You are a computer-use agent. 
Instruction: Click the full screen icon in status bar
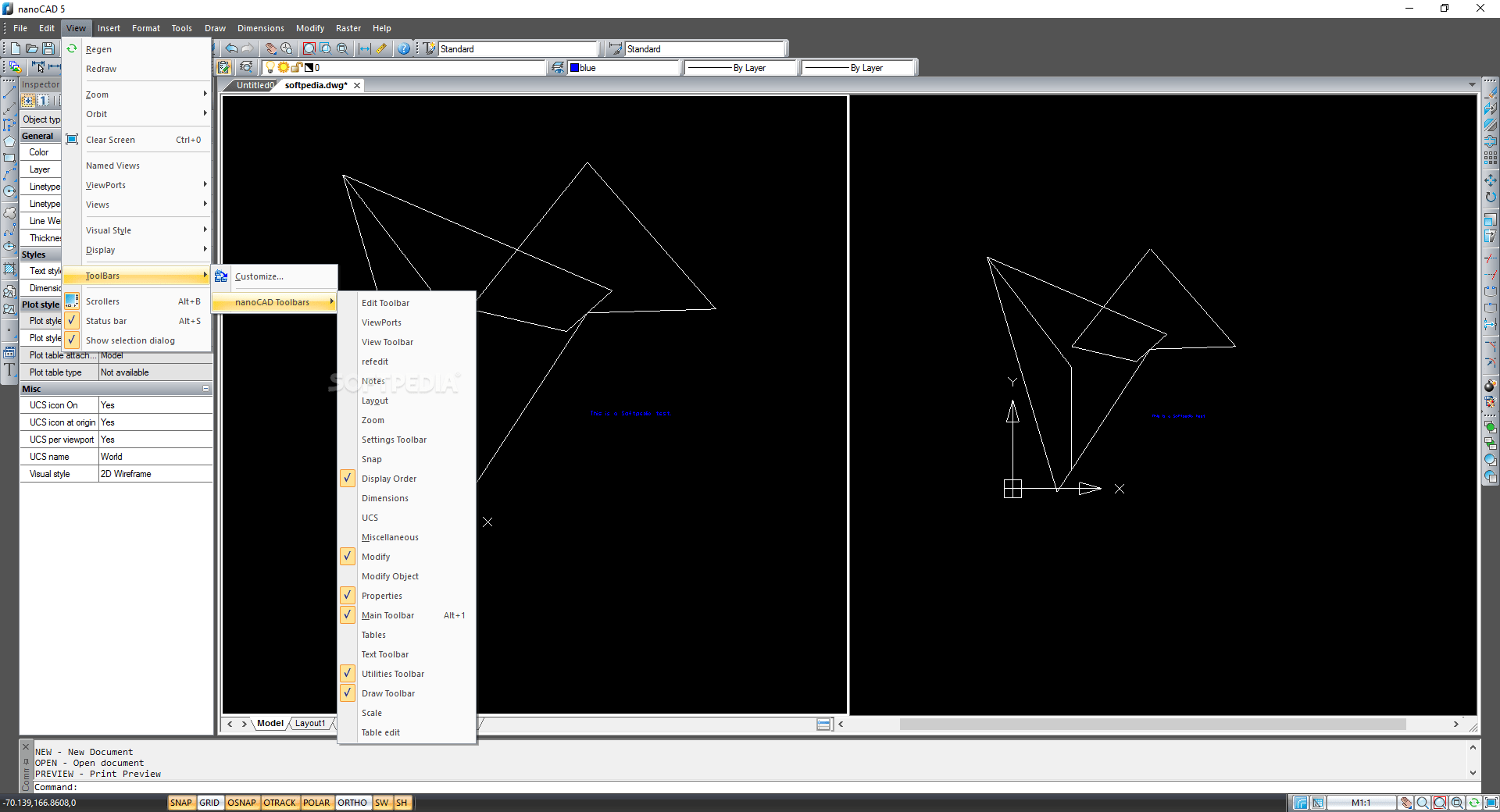point(1491,803)
